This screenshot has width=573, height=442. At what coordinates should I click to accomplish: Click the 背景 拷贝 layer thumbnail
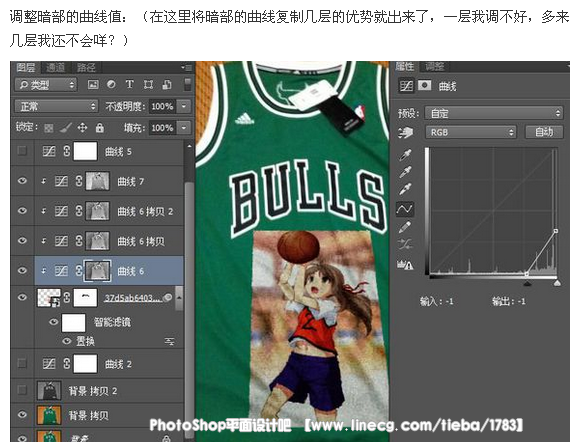[49, 415]
